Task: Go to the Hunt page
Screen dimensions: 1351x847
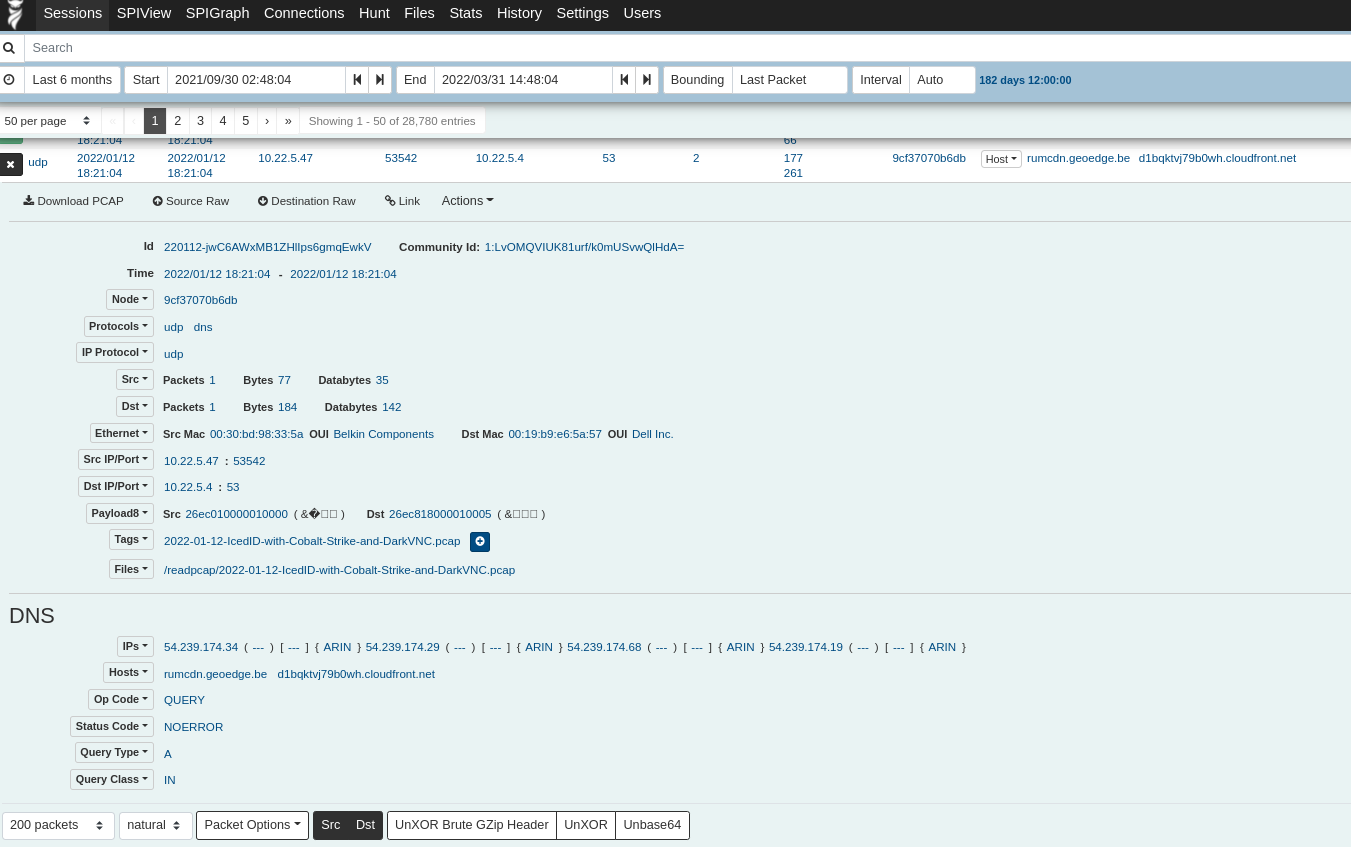Action: click(374, 14)
